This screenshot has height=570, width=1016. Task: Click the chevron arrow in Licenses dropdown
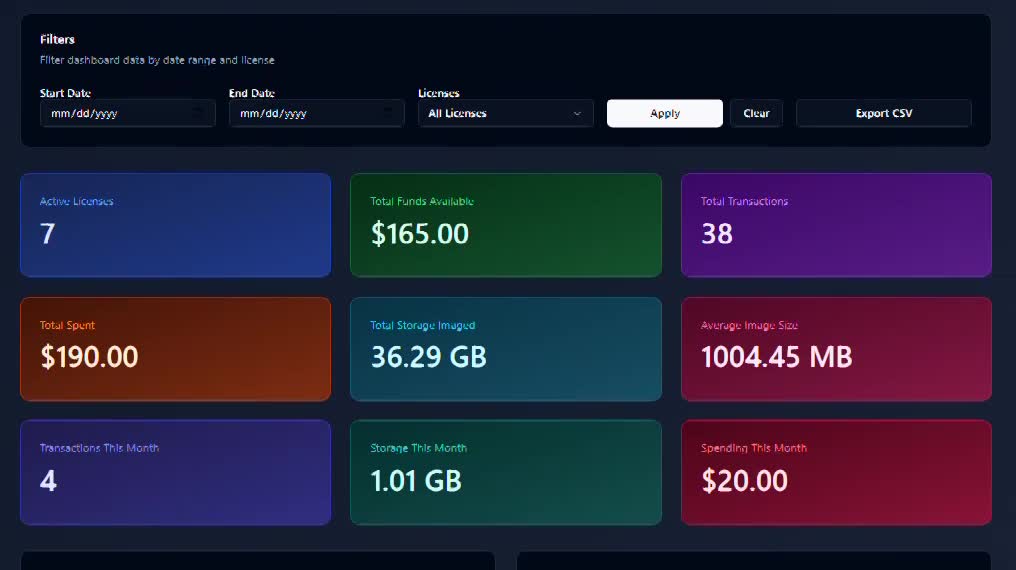click(577, 114)
